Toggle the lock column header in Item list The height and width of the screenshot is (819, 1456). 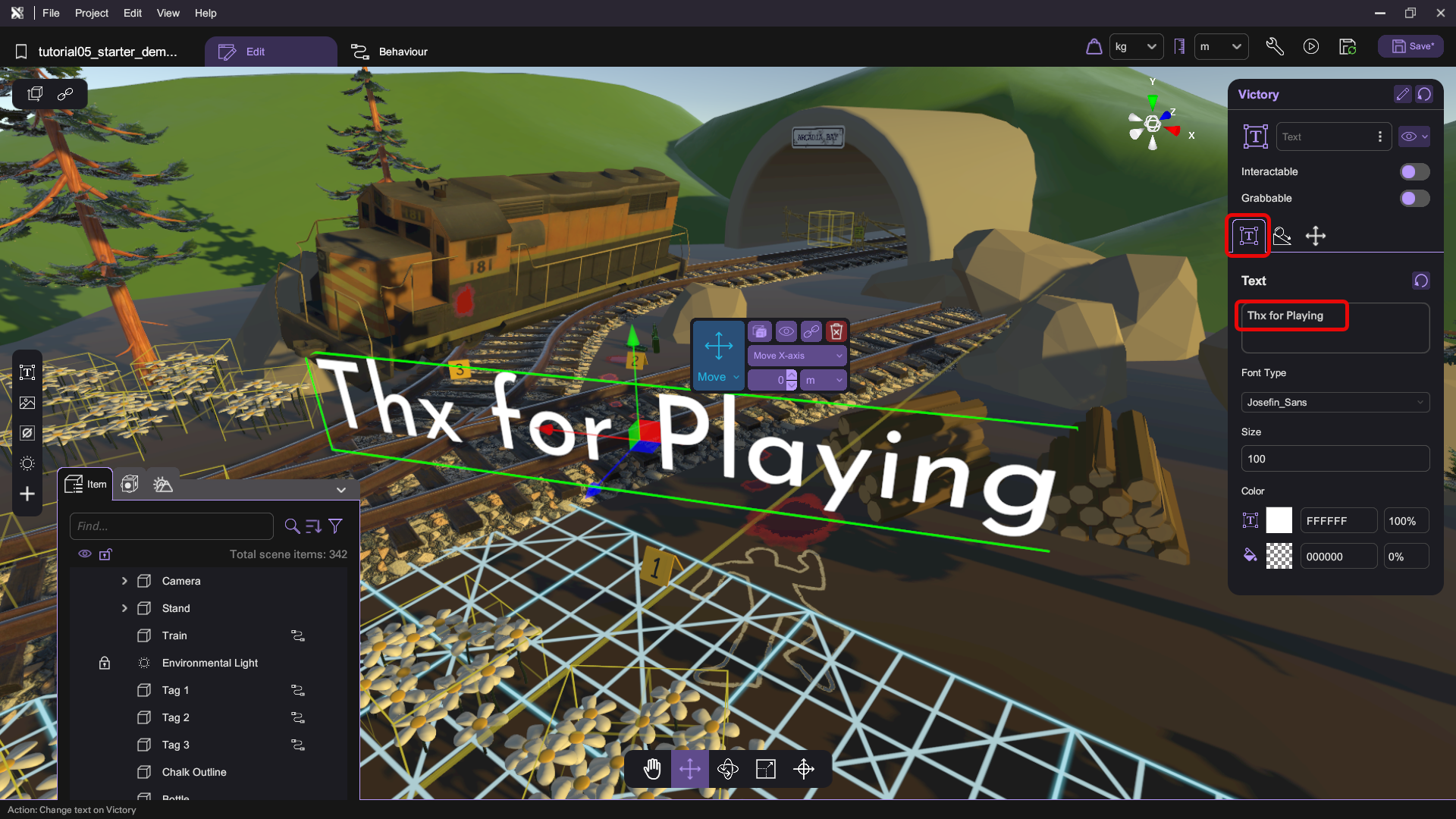tap(105, 554)
